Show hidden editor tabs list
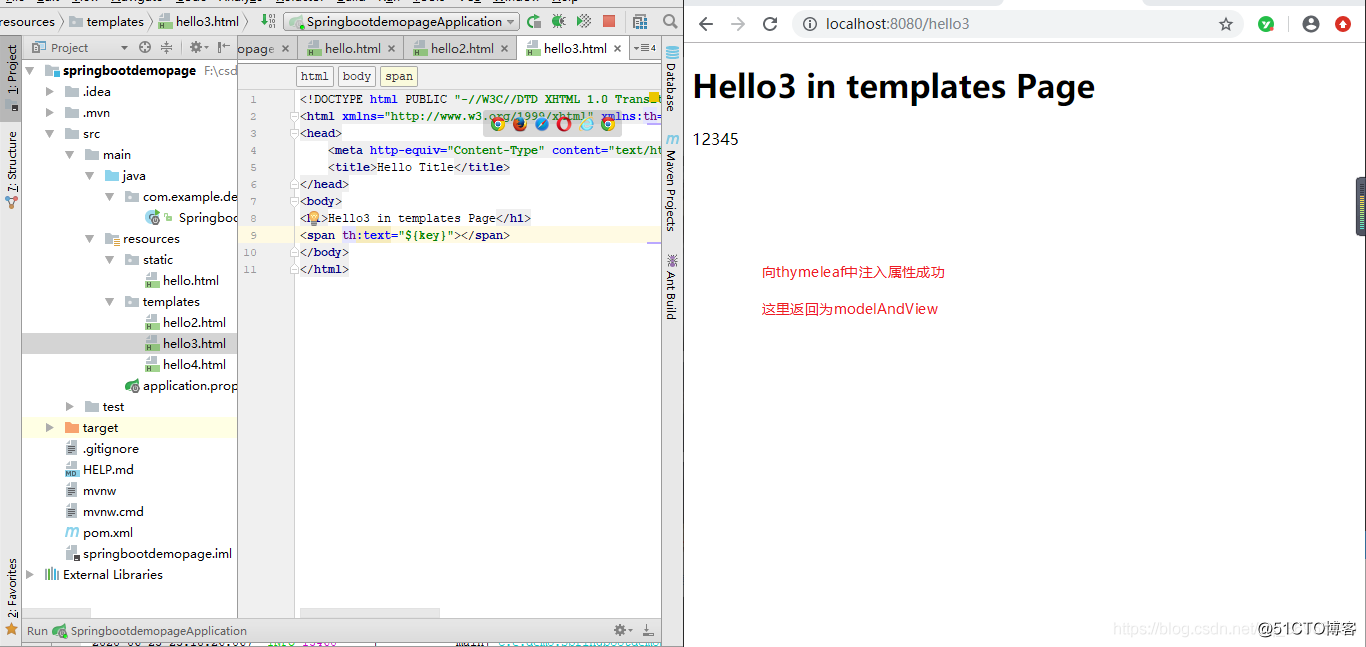 click(x=645, y=47)
